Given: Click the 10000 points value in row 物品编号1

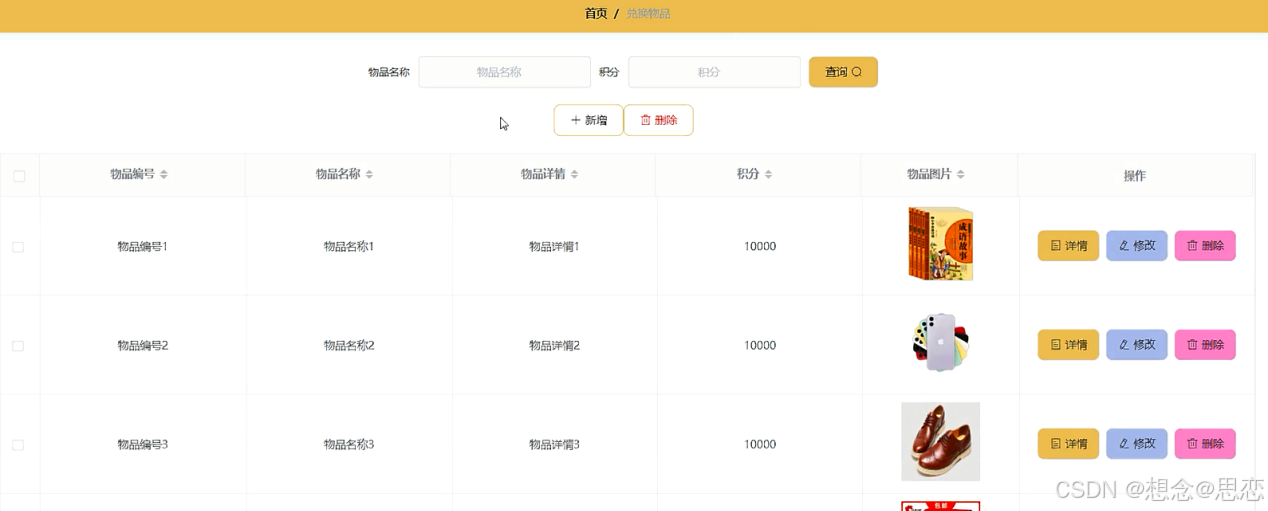Looking at the screenshot, I should coord(760,246).
